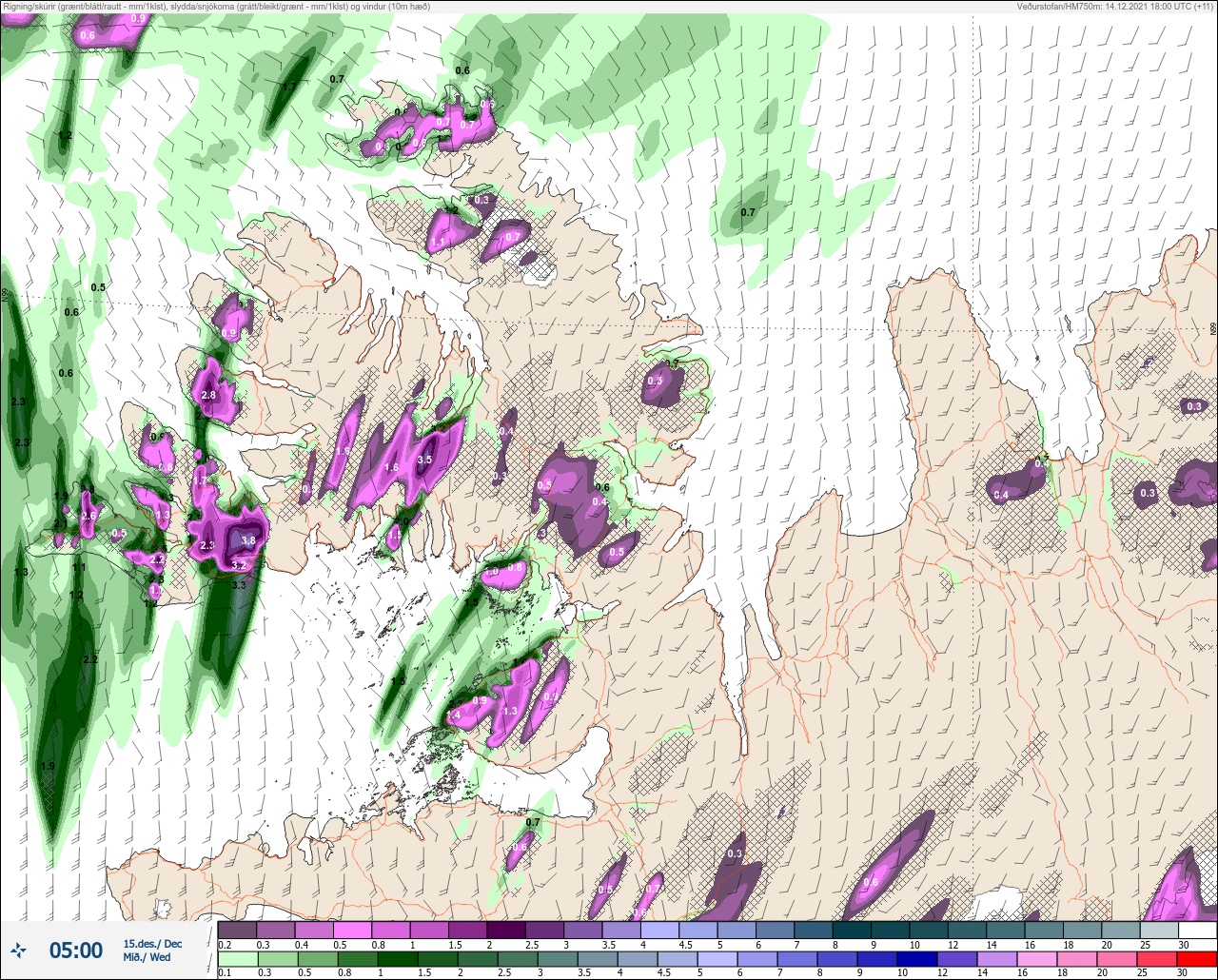Click the '3.8' snowfall value on the map
Image resolution: width=1218 pixels, height=980 pixels.
(248, 540)
